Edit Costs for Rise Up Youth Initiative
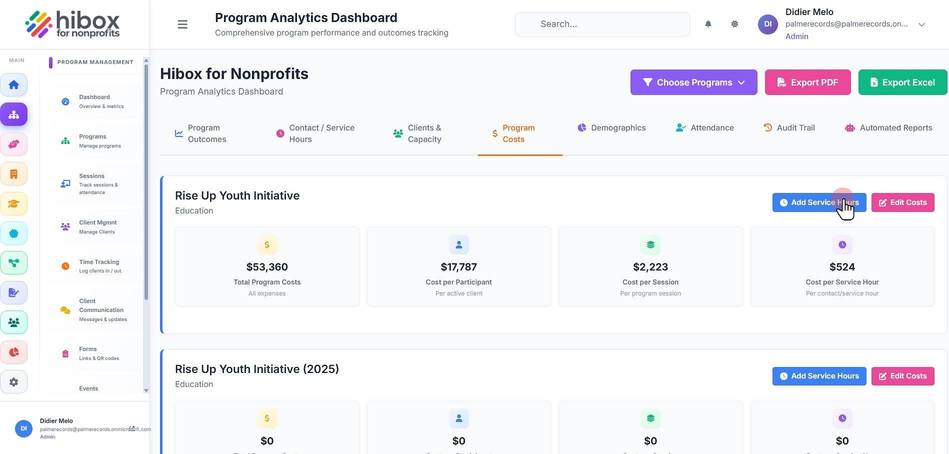Image resolution: width=949 pixels, height=454 pixels. pos(902,203)
